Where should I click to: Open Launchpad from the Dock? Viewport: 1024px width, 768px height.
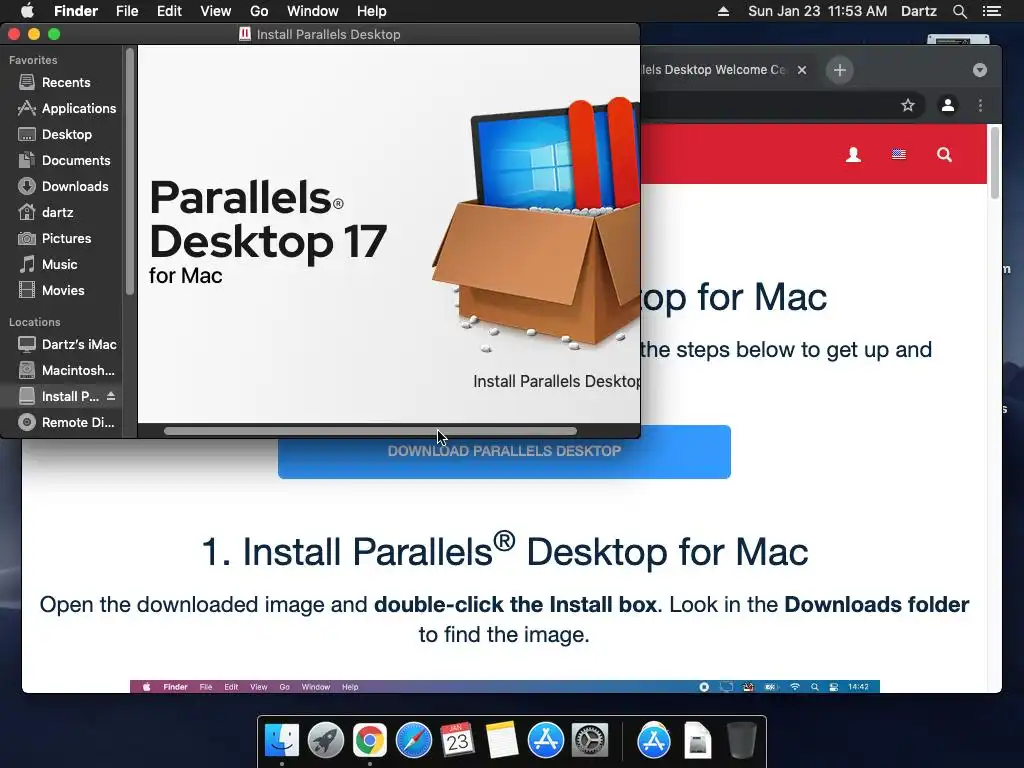pos(326,741)
